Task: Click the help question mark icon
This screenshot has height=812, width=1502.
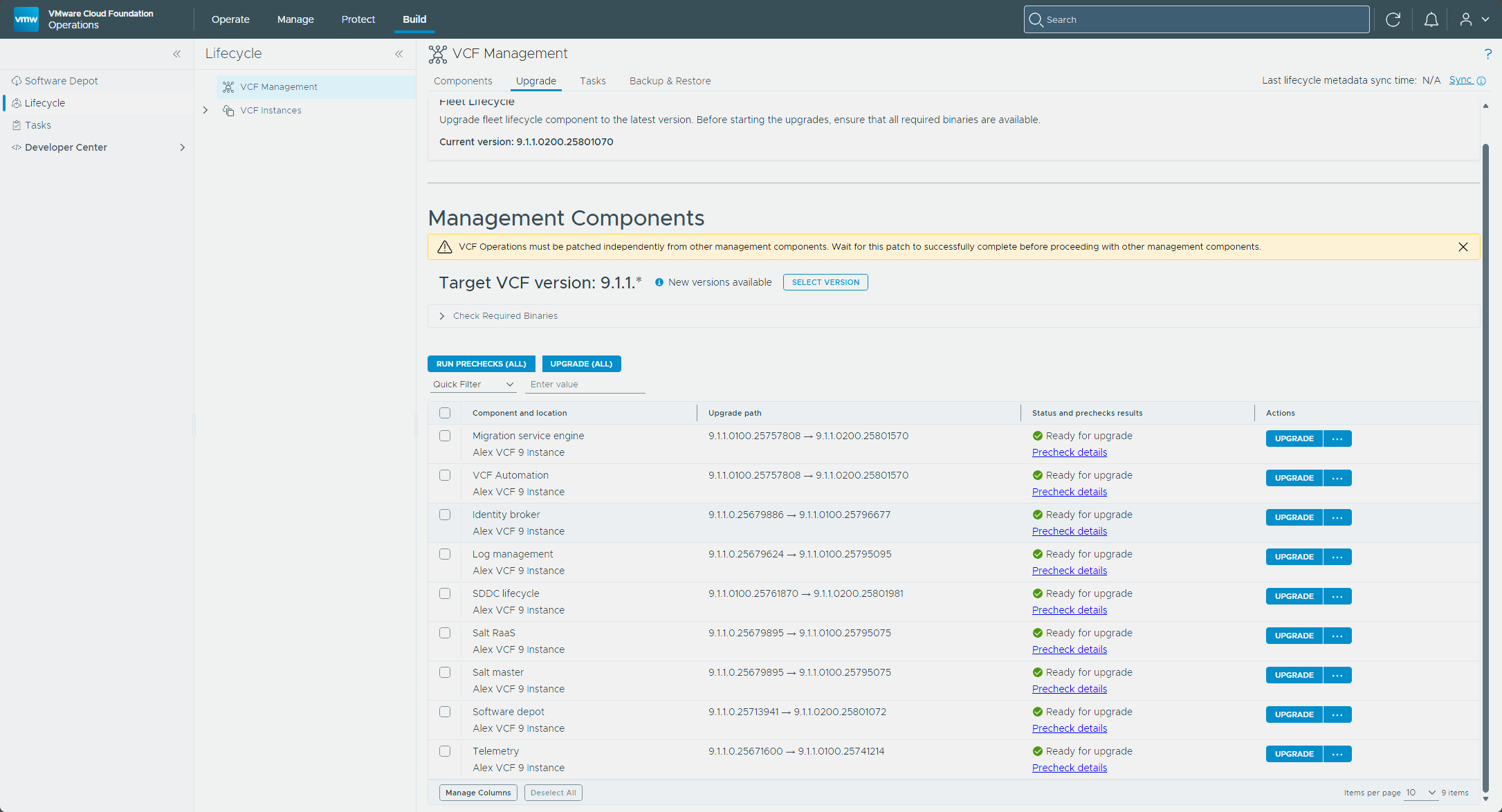Action: [1487, 54]
